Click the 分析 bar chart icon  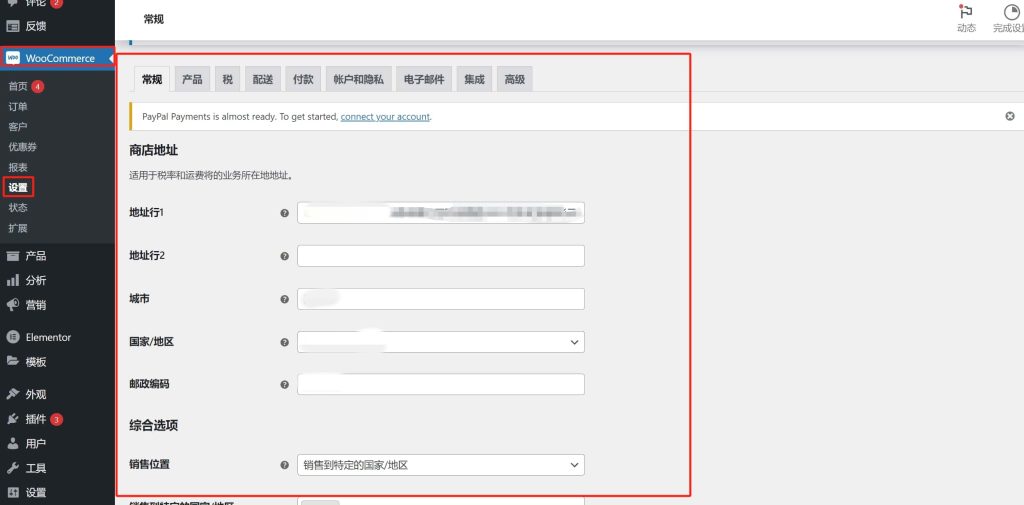pyautogui.click(x=12, y=280)
